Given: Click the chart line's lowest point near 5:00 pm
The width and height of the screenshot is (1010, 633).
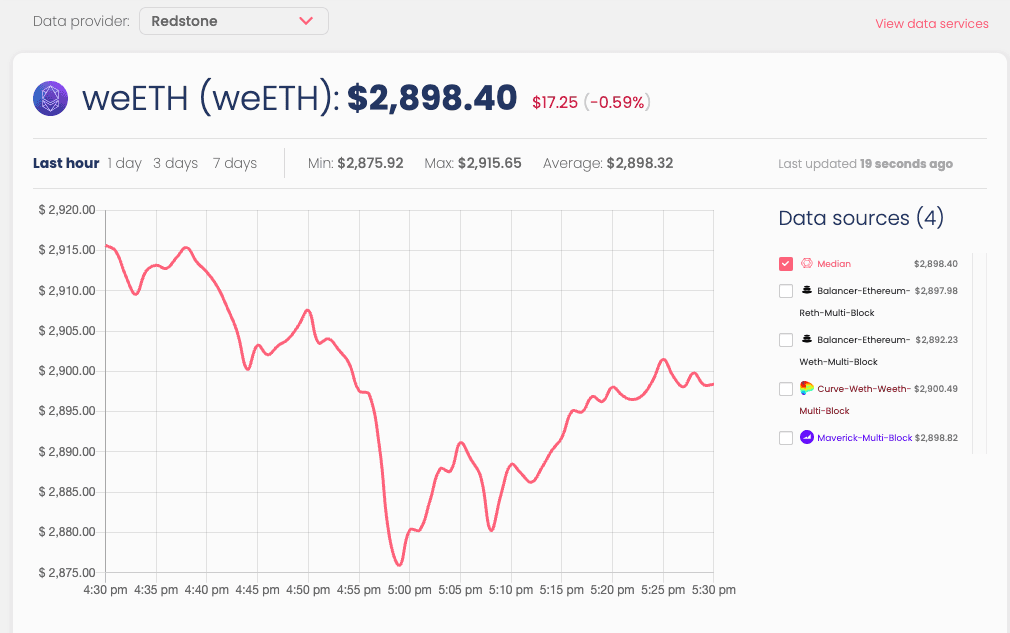Looking at the screenshot, I should tap(399, 565).
